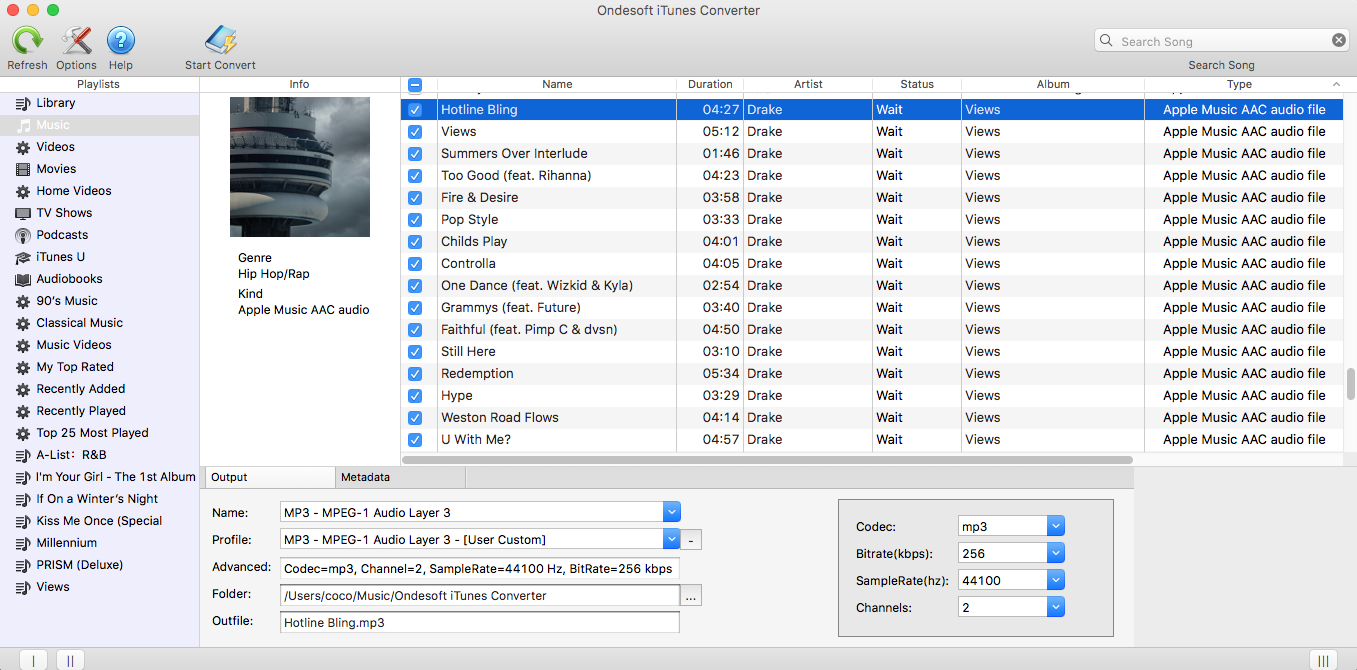Select the Library playlist icon
The image size is (1357, 670).
click(23, 103)
